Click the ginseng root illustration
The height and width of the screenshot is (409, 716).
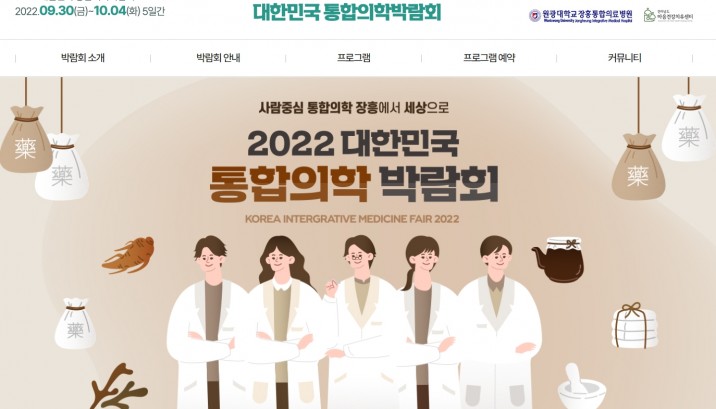(128, 255)
